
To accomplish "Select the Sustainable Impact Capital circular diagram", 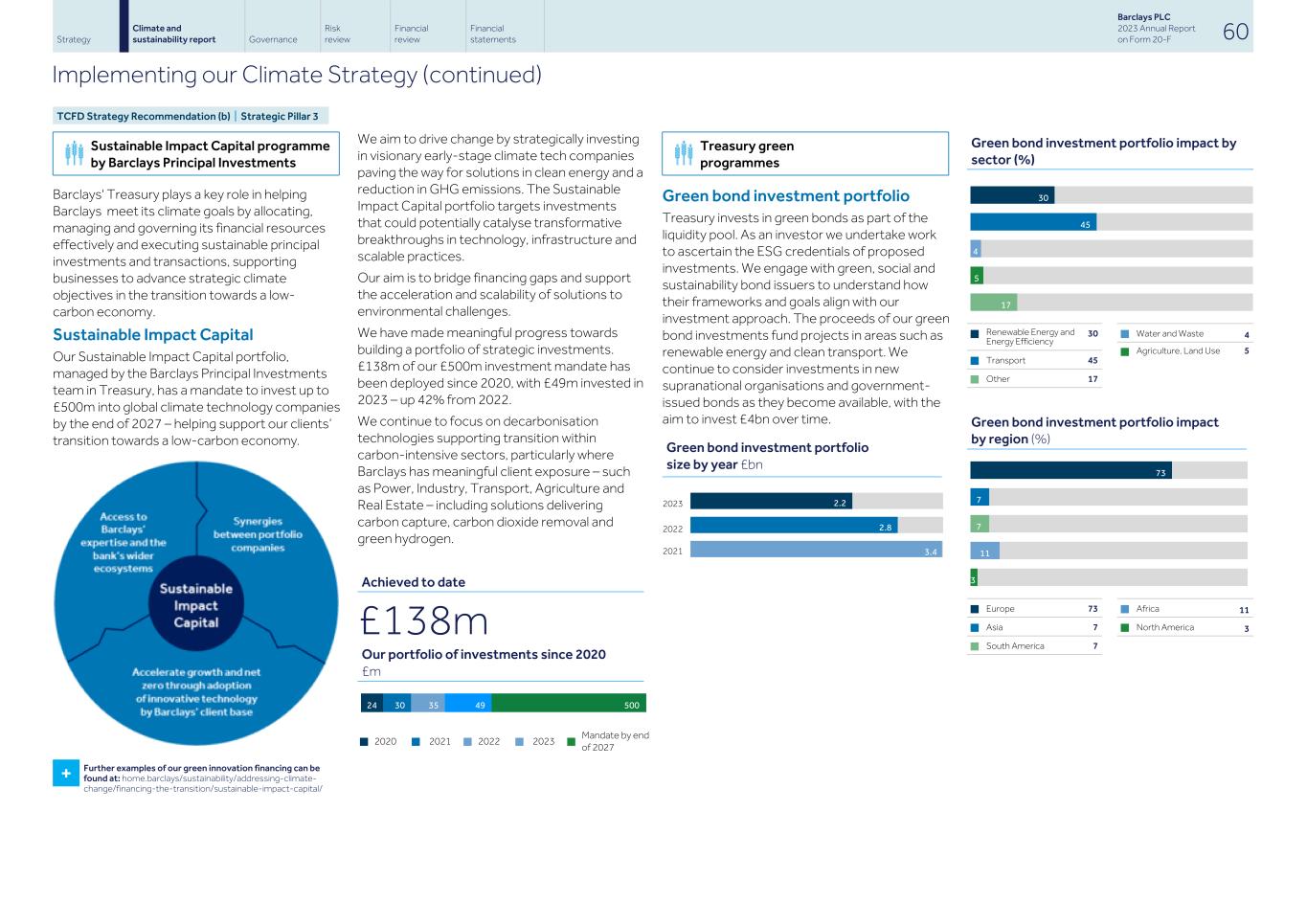I will 194,603.
